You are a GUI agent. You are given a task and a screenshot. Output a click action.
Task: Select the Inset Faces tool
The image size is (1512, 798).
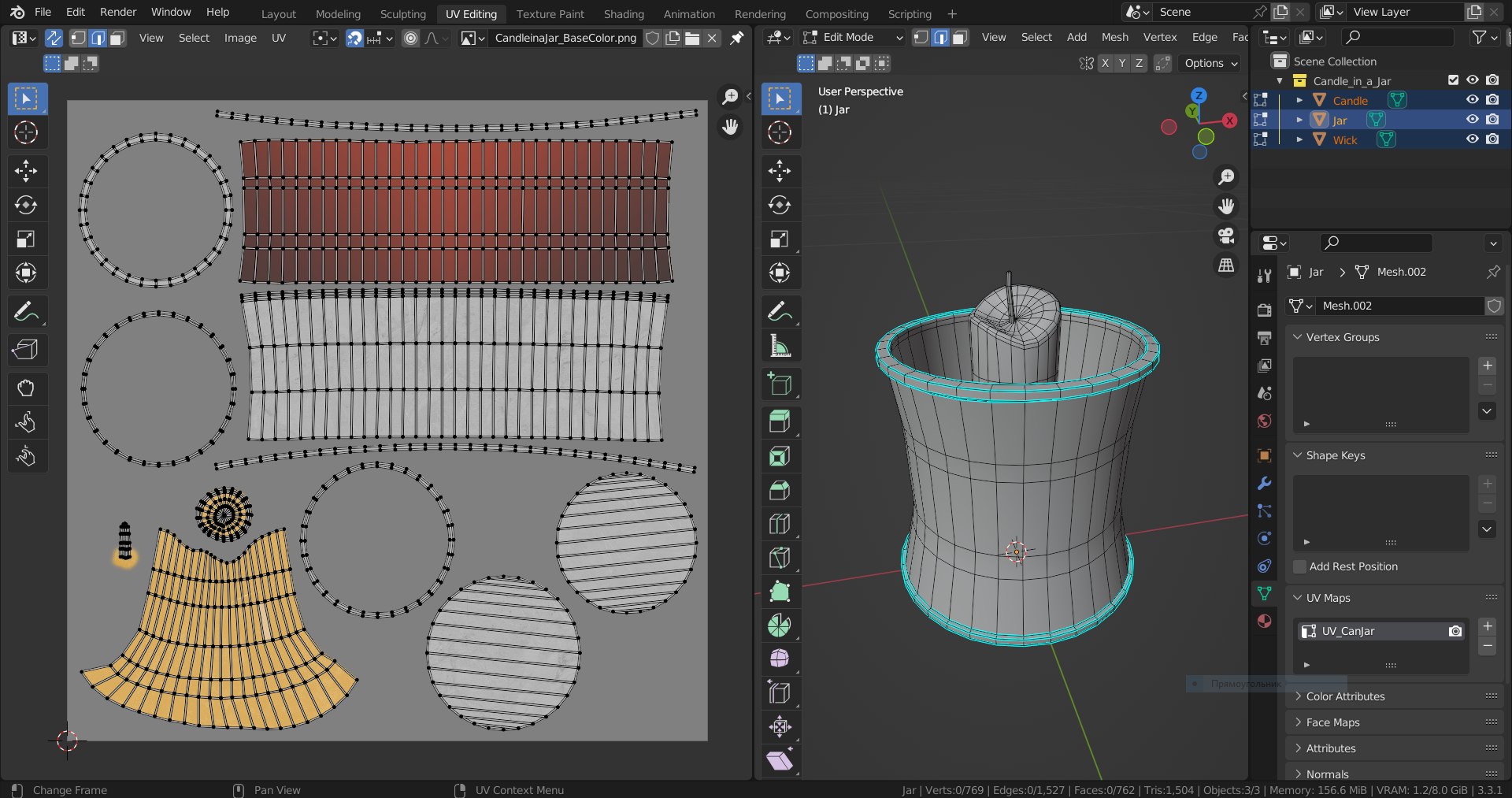click(x=780, y=456)
